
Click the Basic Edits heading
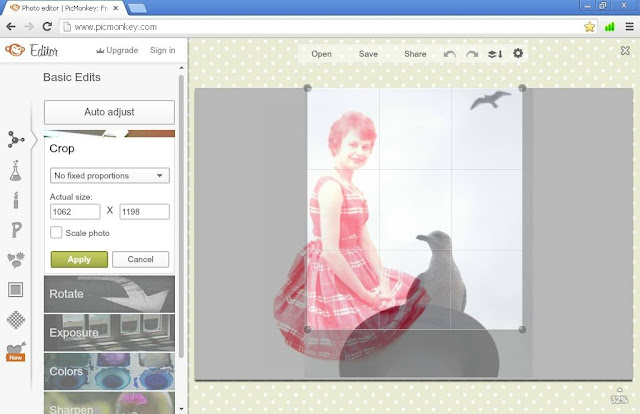coord(72,77)
